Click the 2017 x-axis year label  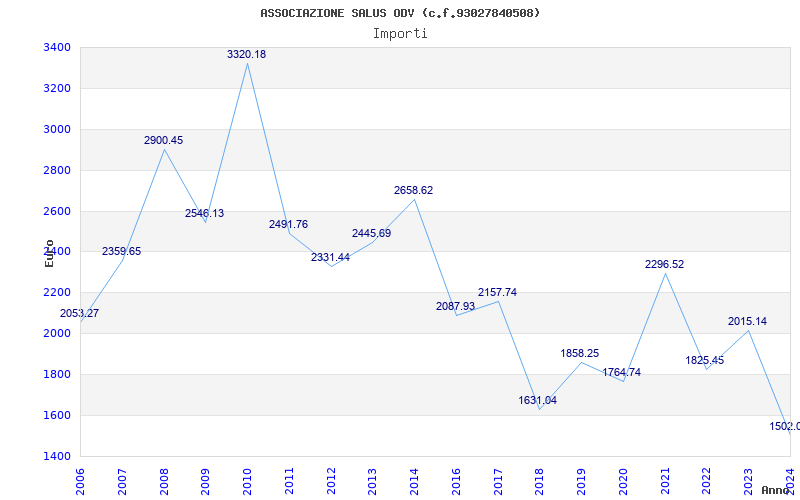pos(498,482)
